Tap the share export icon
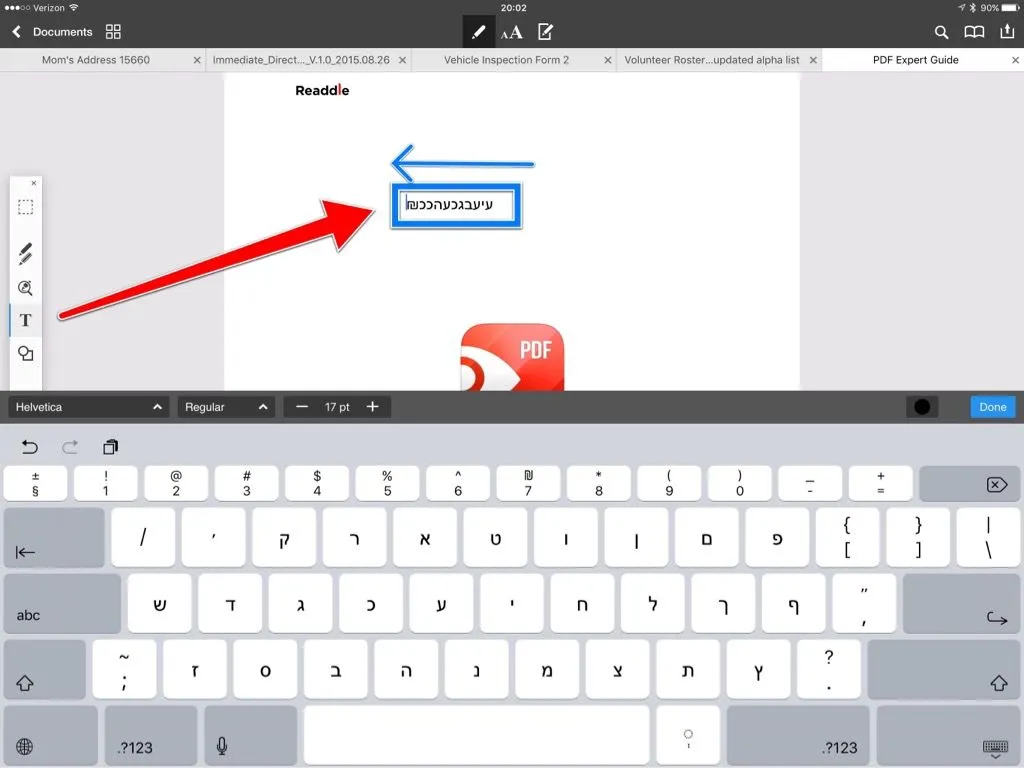This screenshot has height=768, width=1024. click(1006, 32)
